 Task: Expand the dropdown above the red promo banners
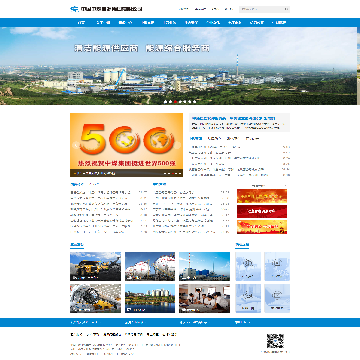262,185
